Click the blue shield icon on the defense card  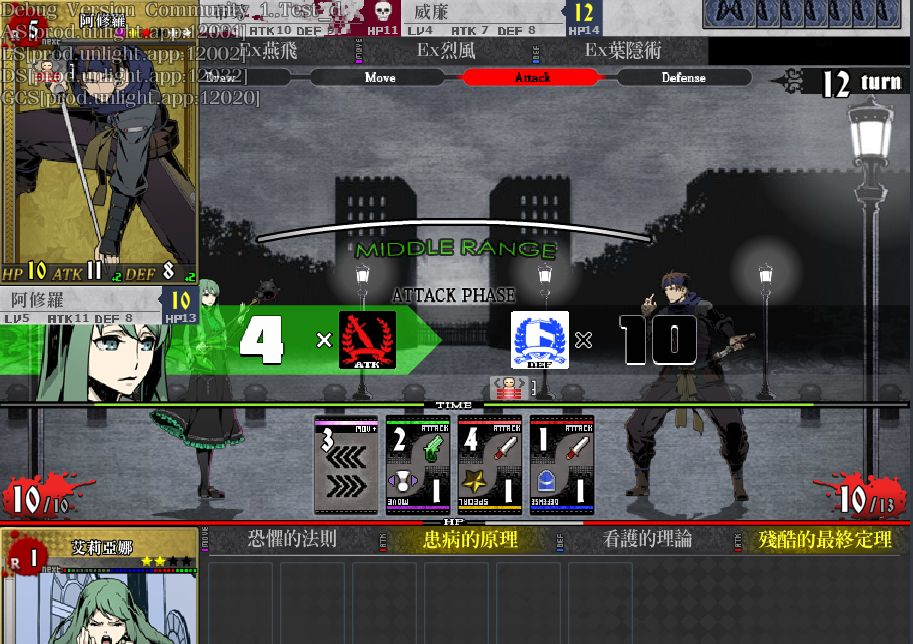click(546, 482)
